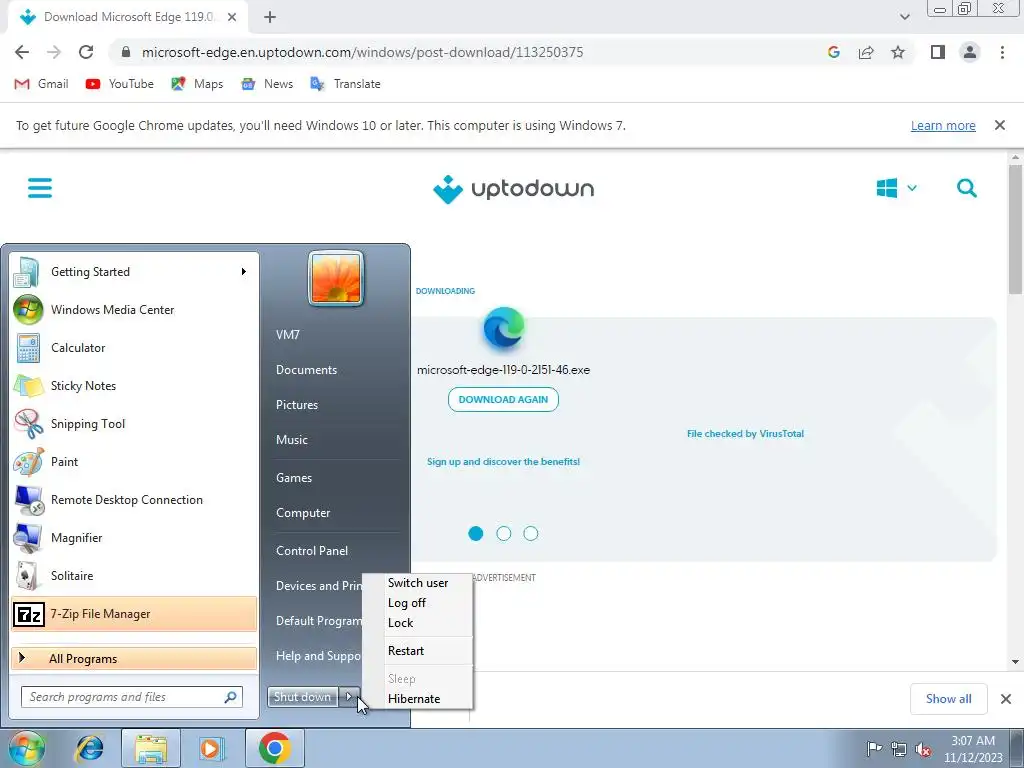Choose Switch user
The height and width of the screenshot is (768, 1024).
[418, 583]
